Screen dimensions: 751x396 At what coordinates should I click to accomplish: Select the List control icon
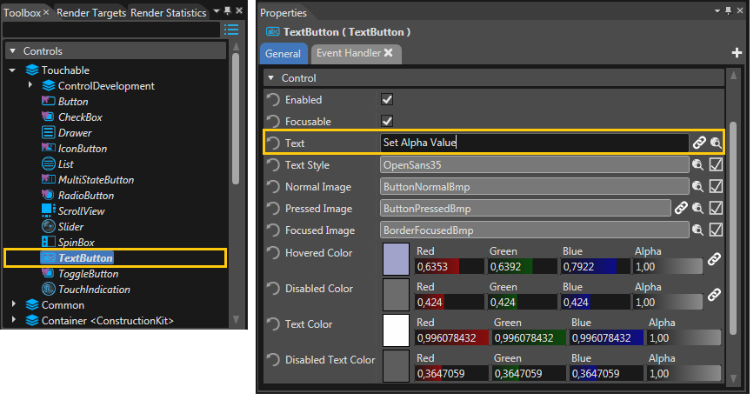click(x=48, y=164)
